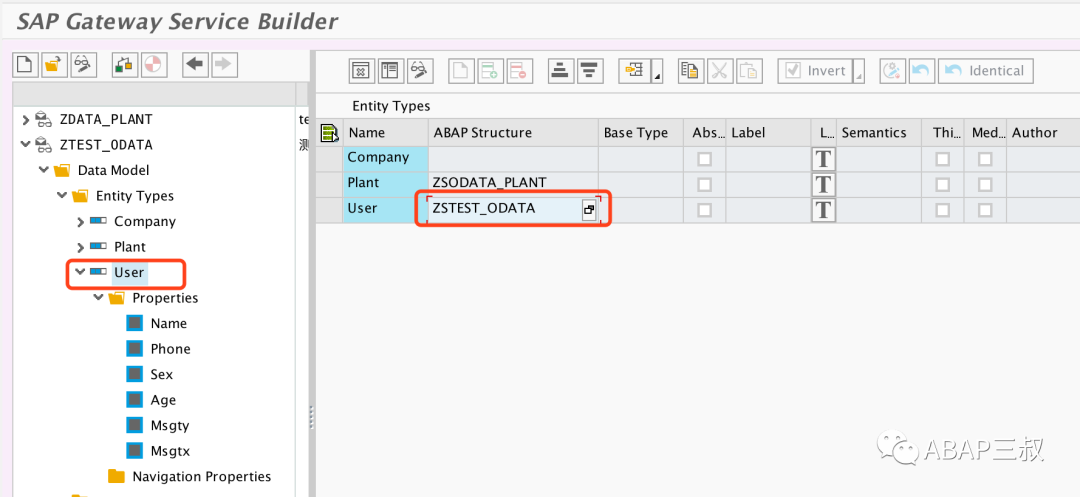Enable the Thing checkbox in Plant row
The image size is (1080, 497).
pos(942,184)
